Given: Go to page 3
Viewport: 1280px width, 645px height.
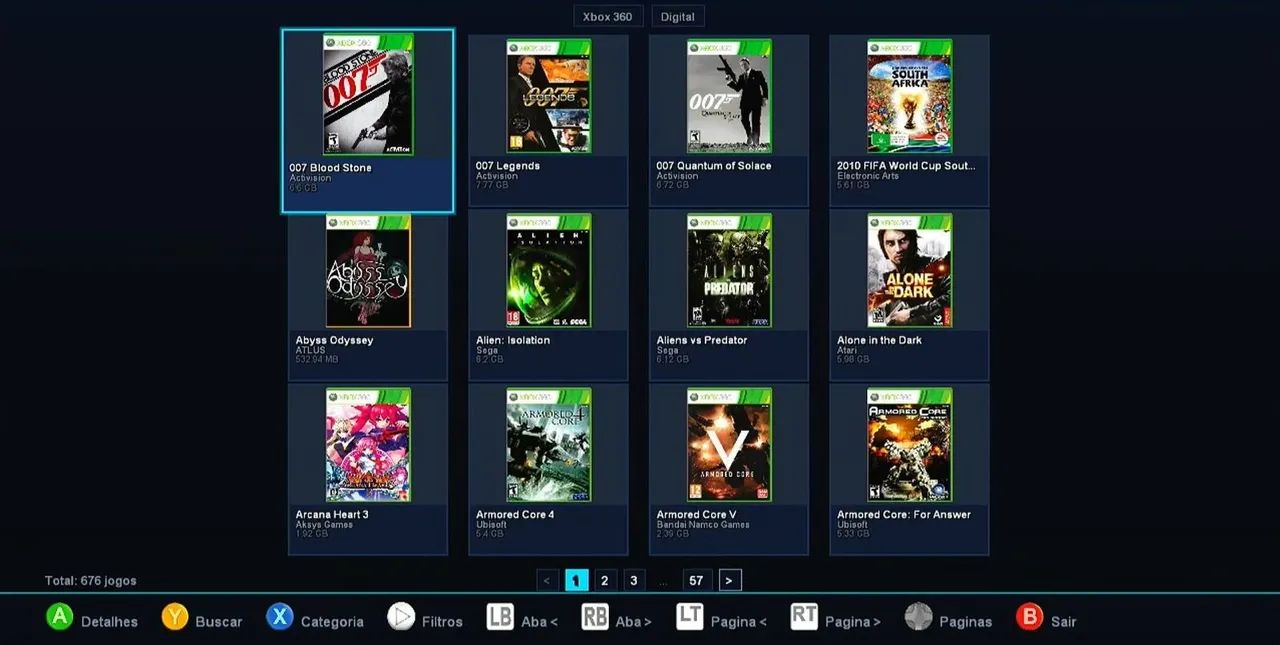Looking at the screenshot, I should 634,580.
